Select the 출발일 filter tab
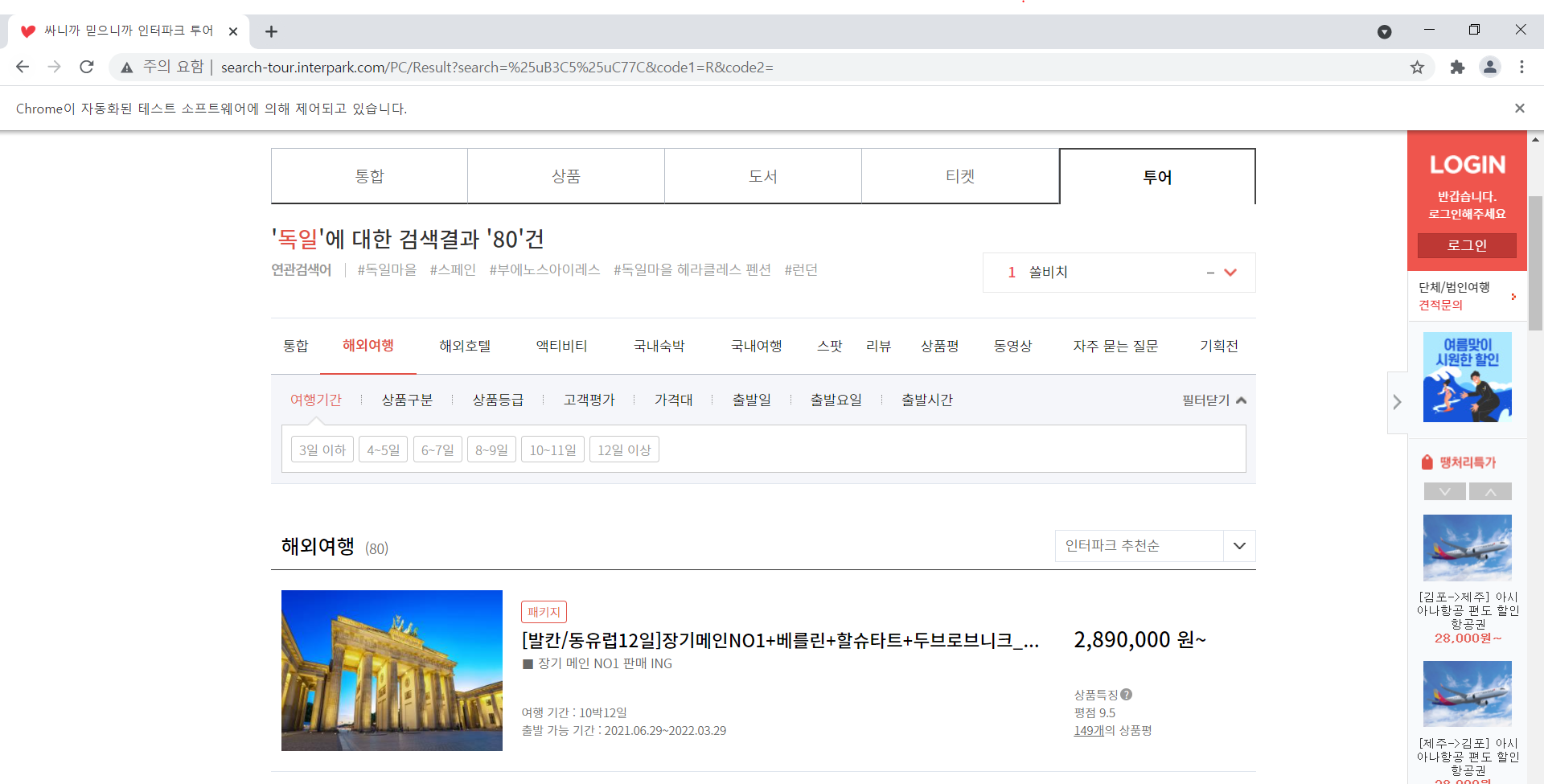Image resolution: width=1544 pixels, height=784 pixels. [752, 400]
